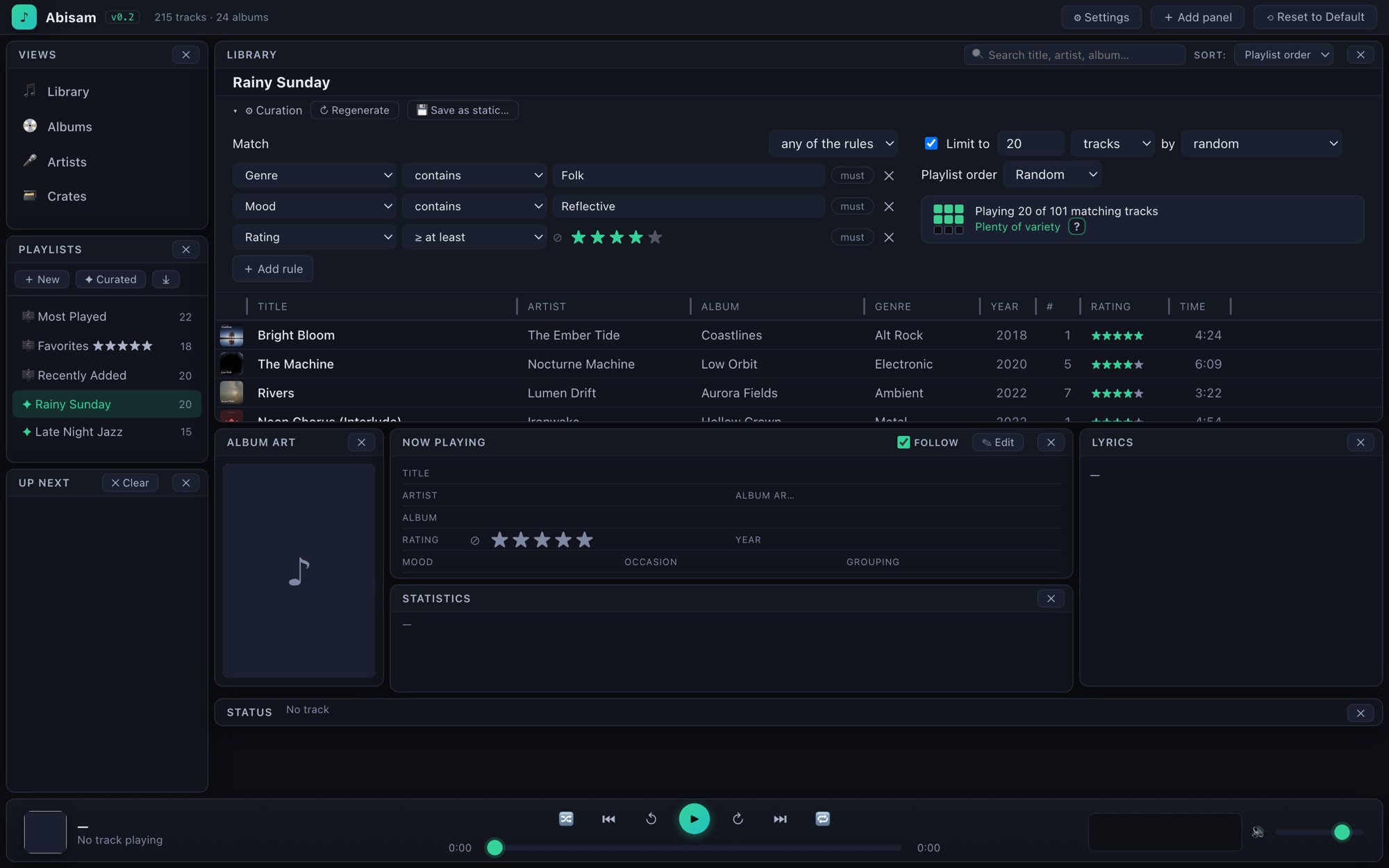The width and height of the screenshot is (1389, 868).
Task: Adjust the volume slider knob
Action: (x=1342, y=832)
